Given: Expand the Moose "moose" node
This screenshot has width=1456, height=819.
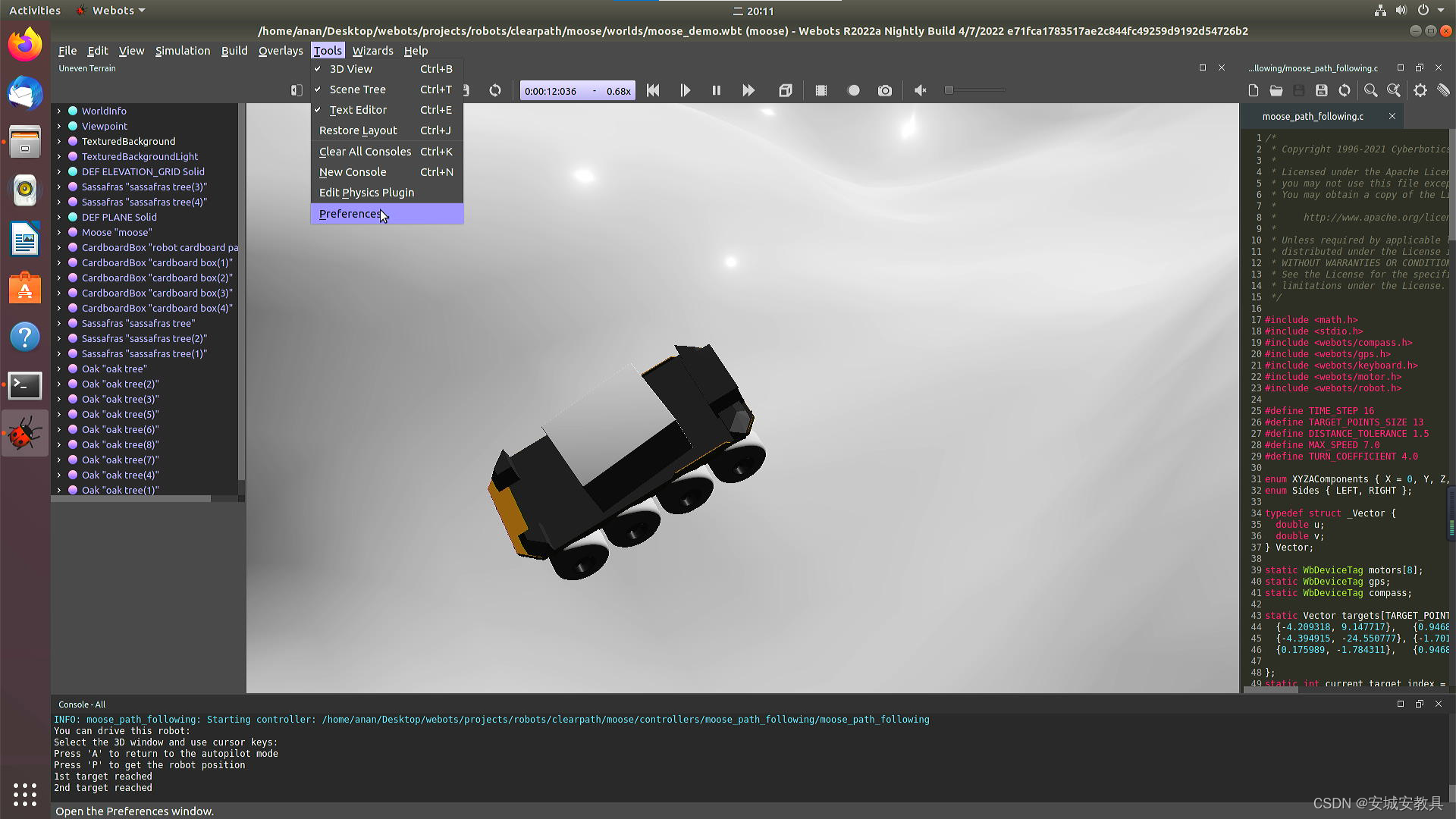Looking at the screenshot, I should [x=59, y=232].
